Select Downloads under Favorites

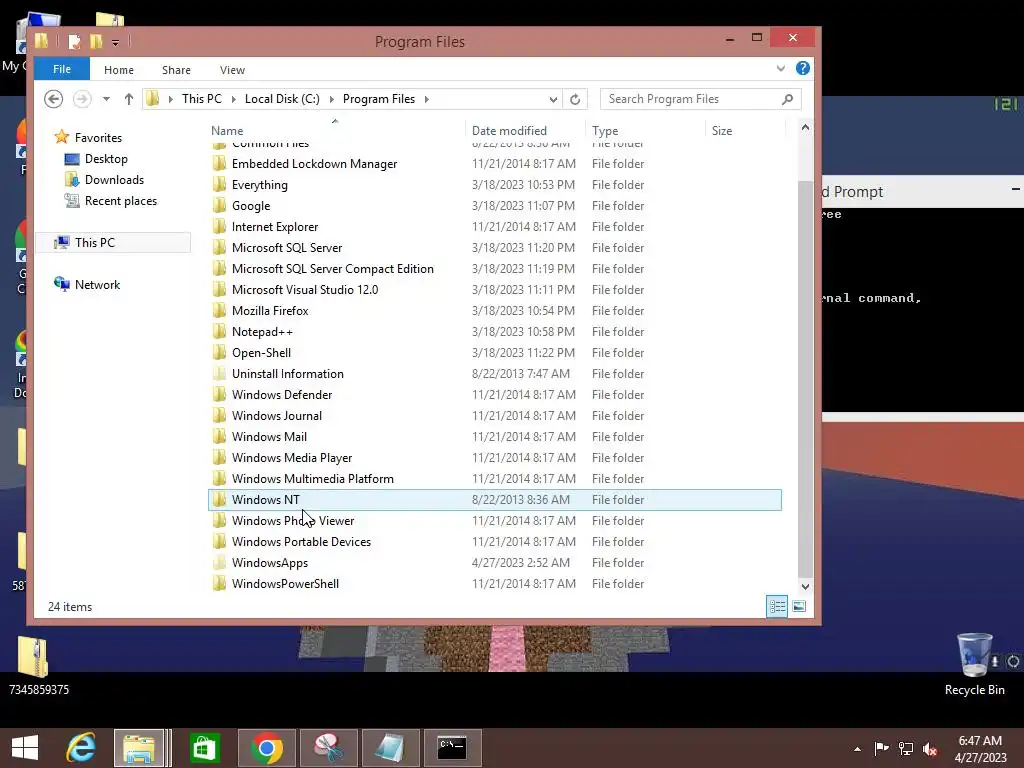coord(114,180)
